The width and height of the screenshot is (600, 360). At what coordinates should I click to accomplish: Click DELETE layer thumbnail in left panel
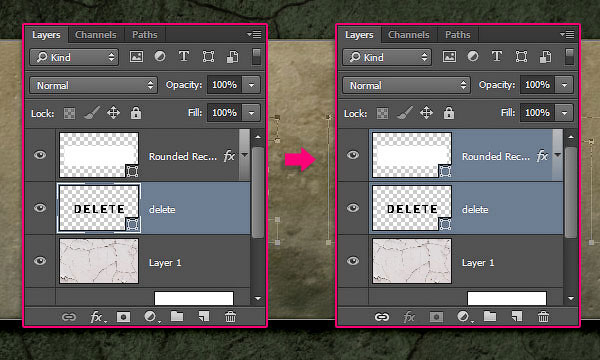99,208
